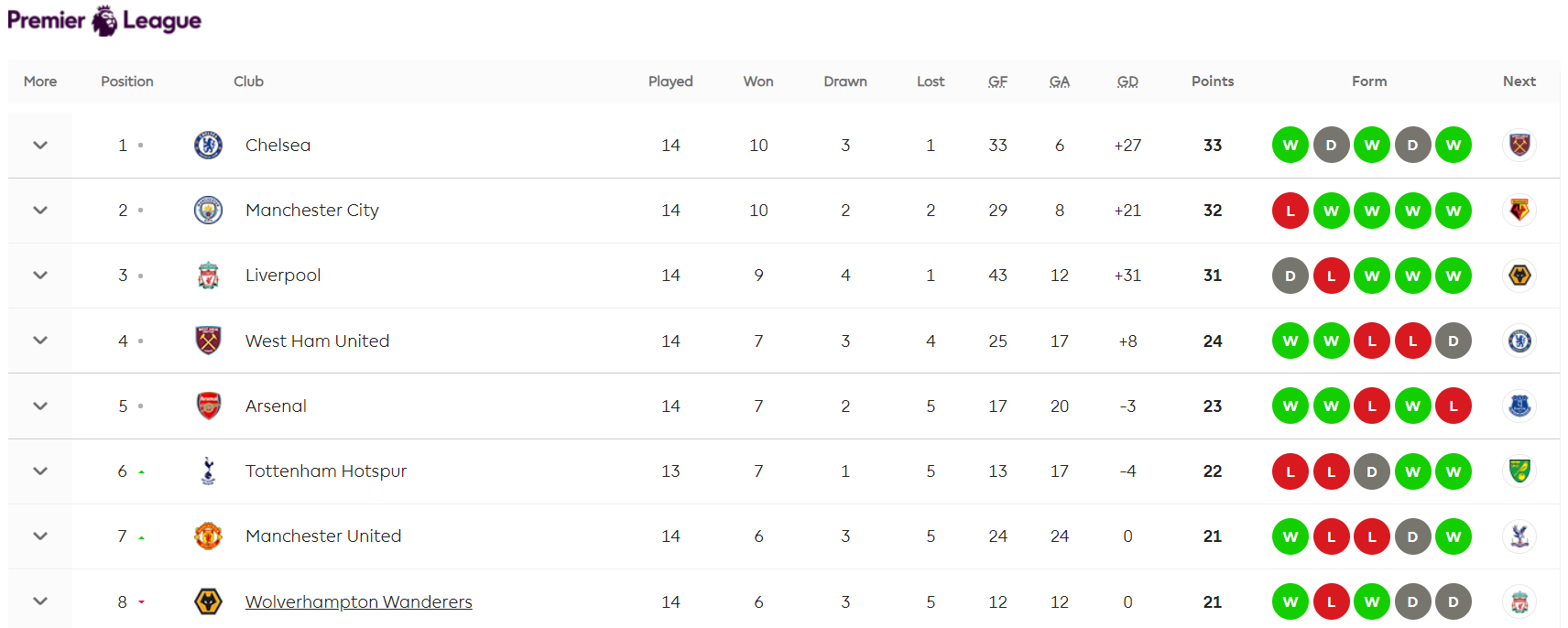1568x628 pixels.
Task: Click the Liverpool club crest icon
Action: tap(209, 275)
